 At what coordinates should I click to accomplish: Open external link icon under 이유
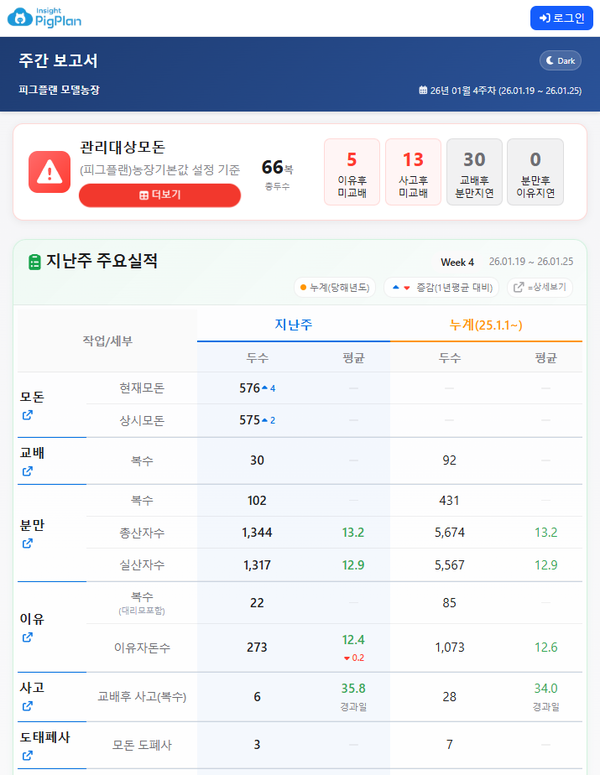click(27, 637)
